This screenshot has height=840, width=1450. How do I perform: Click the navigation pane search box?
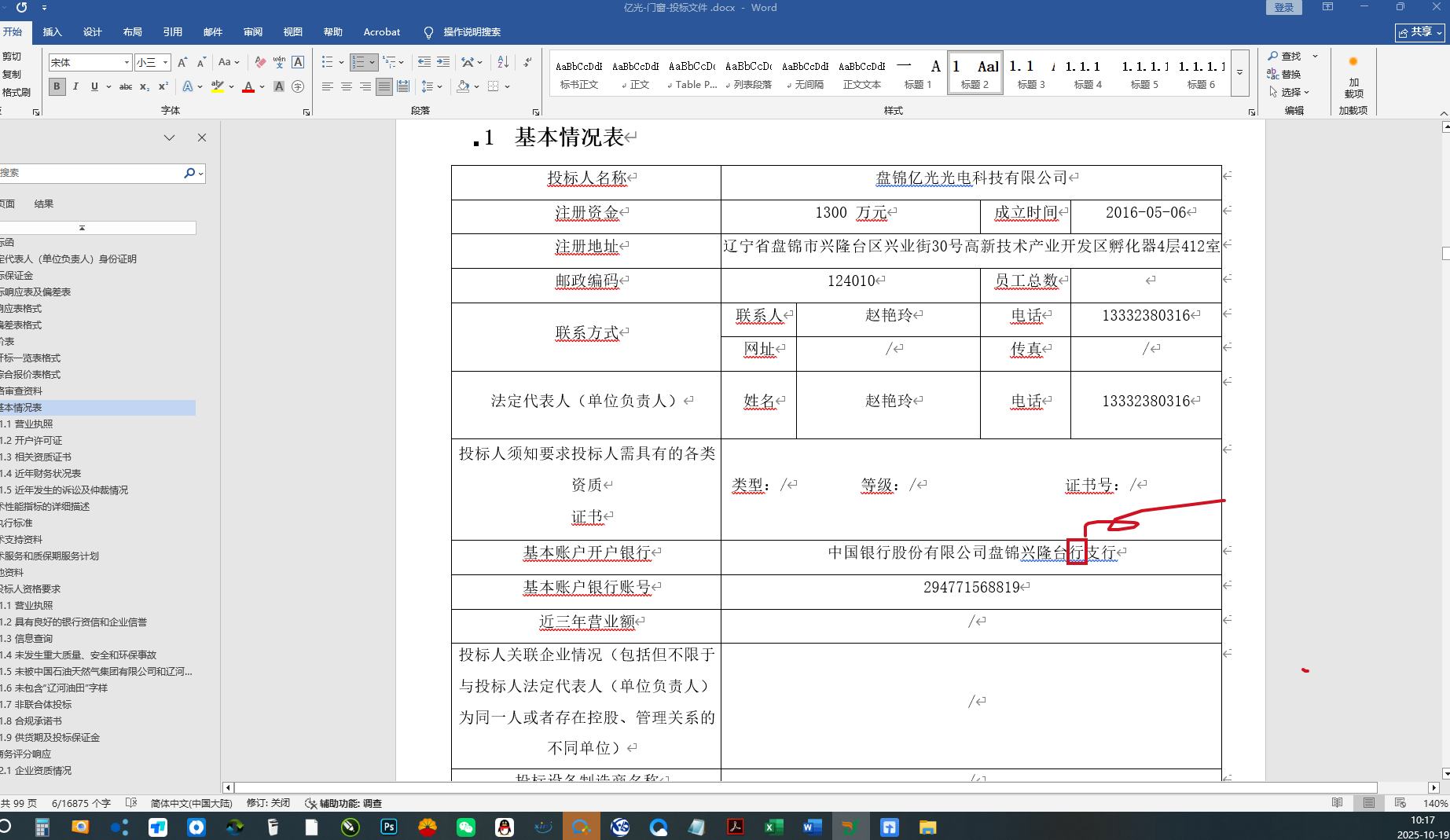point(90,173)
